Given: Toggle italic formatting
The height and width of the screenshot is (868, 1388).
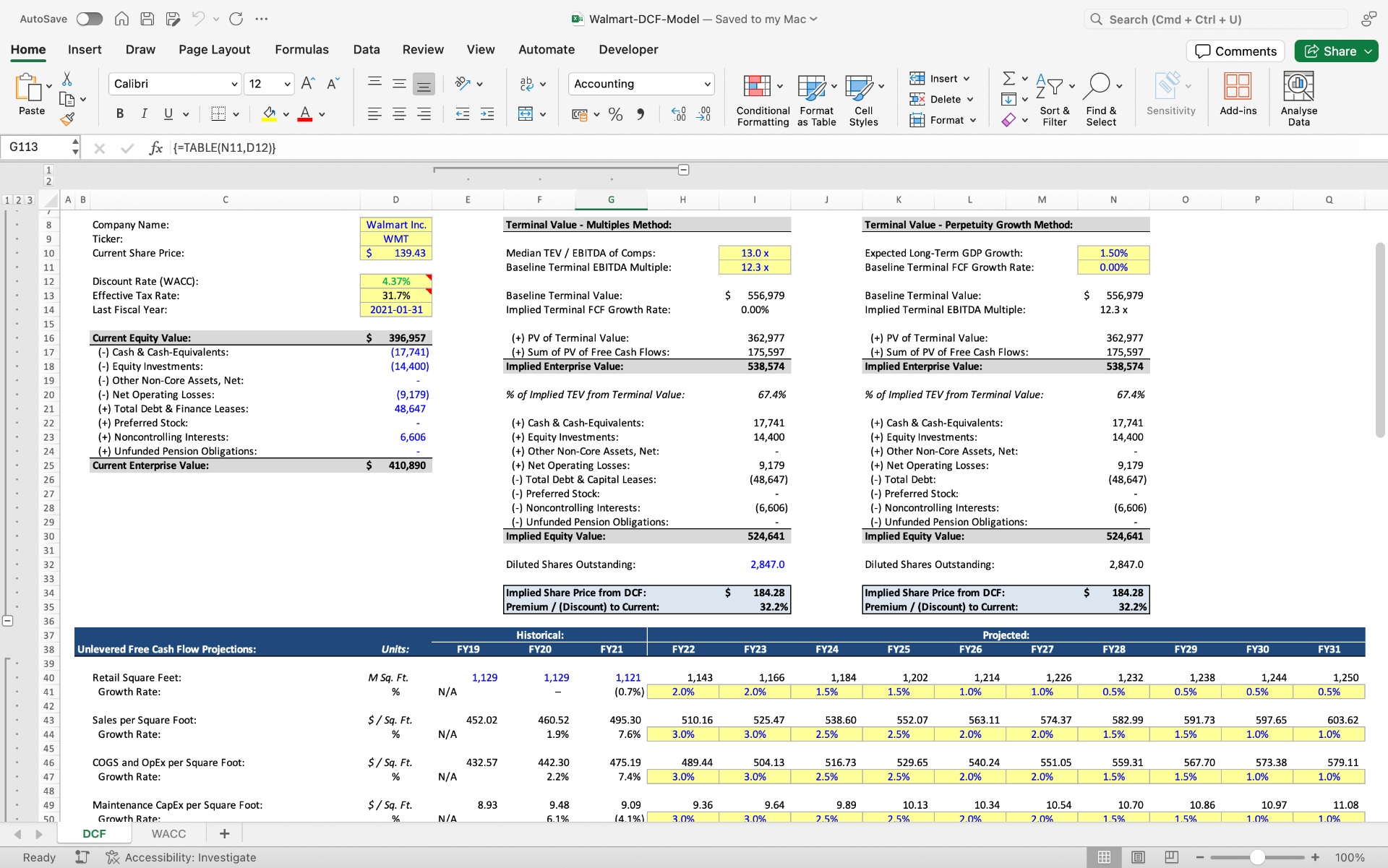Looking at the screenshot, I should pyautogui.click(x=144, y=113).
